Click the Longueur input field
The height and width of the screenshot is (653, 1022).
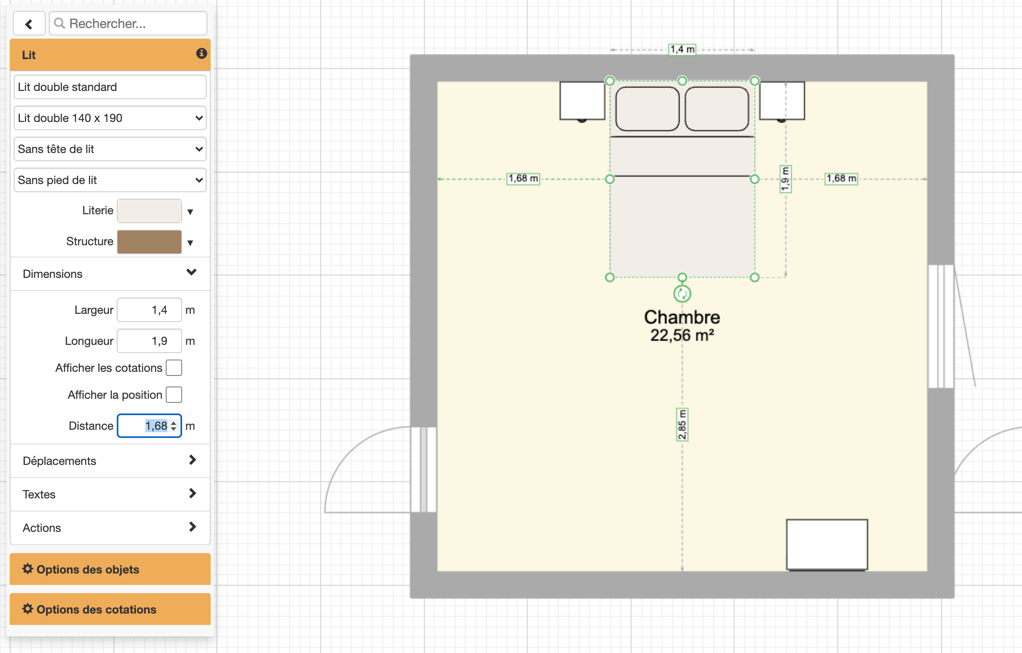[x=149, y=341]
